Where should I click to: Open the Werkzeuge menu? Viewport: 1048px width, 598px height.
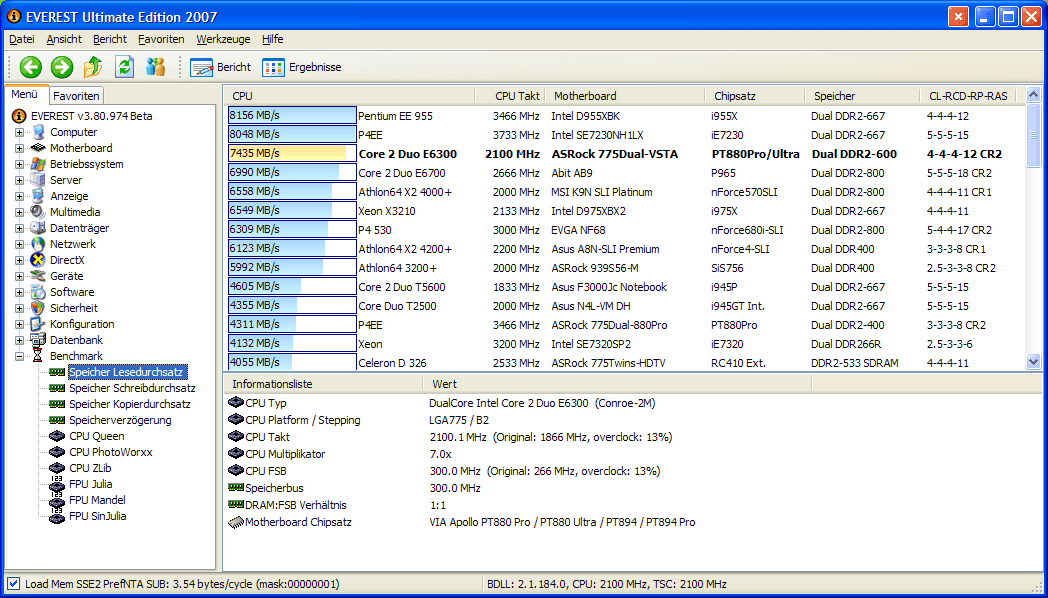click(223, 39)
